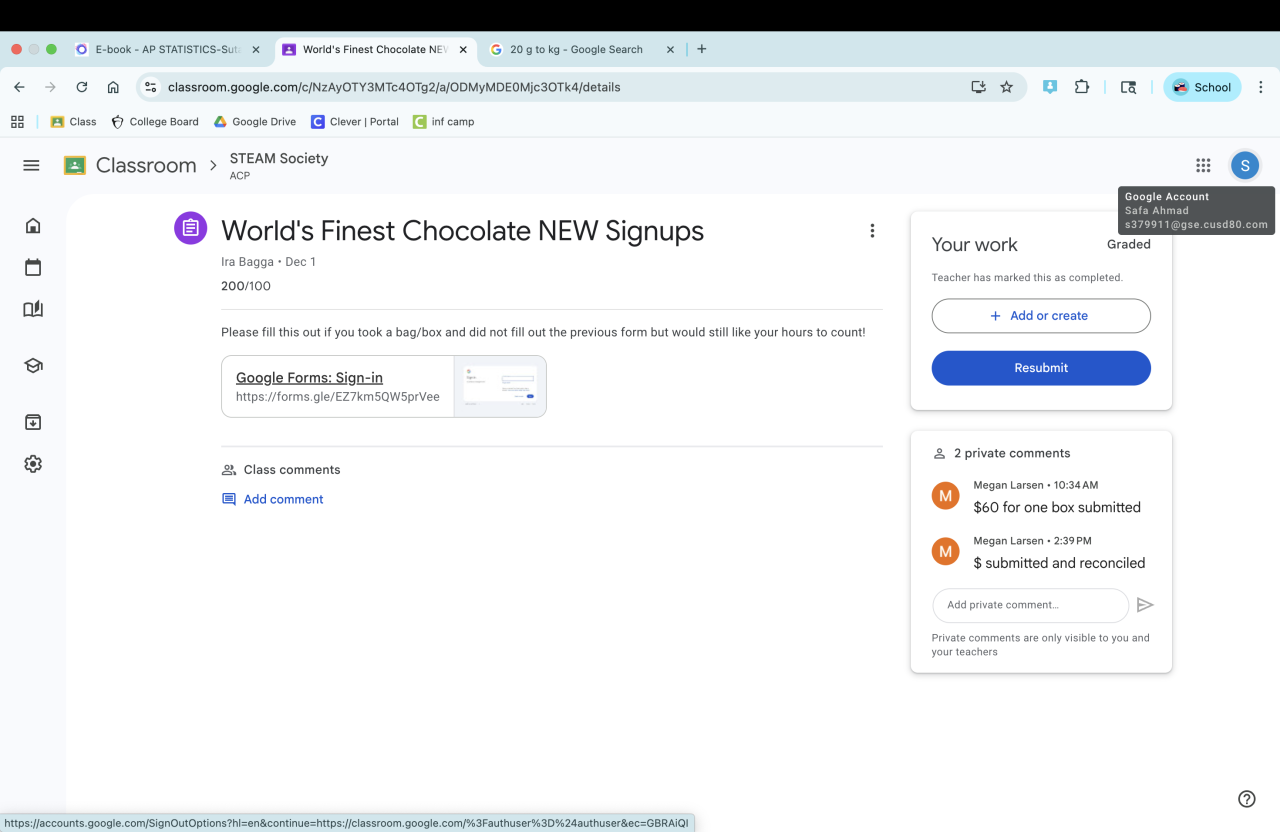
Task: Open the help question mark icon
Action: [1246, 798]
